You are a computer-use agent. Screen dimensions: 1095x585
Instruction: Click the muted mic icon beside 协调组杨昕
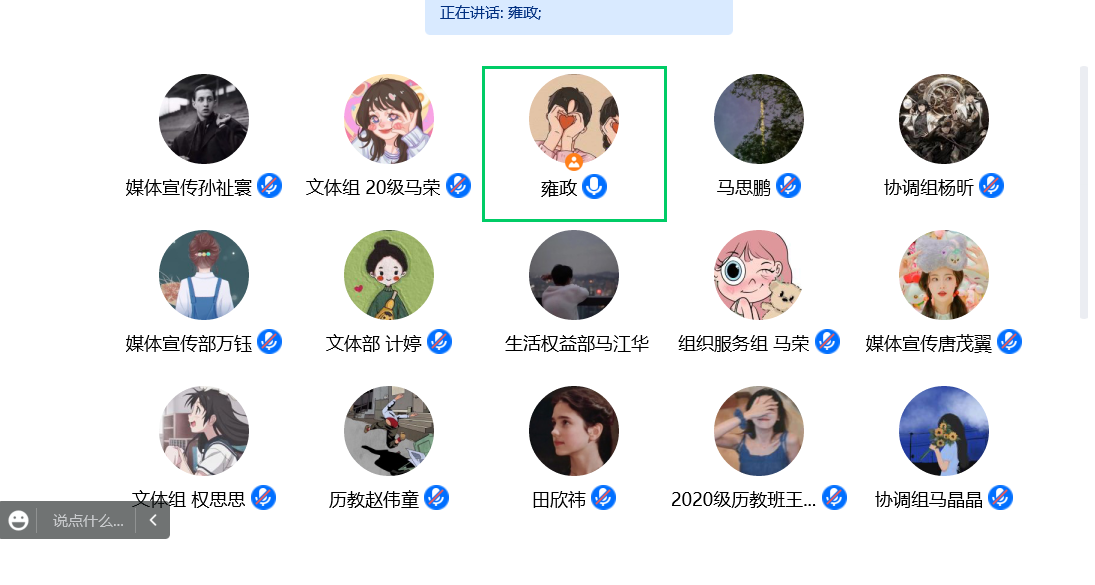click(x=992, y=186)
